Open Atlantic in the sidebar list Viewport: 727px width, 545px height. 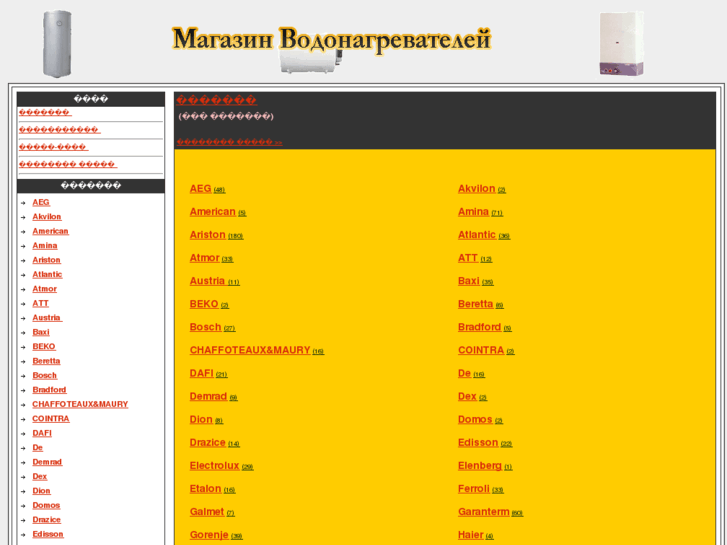pyautogui.click(x=47, y=274)
